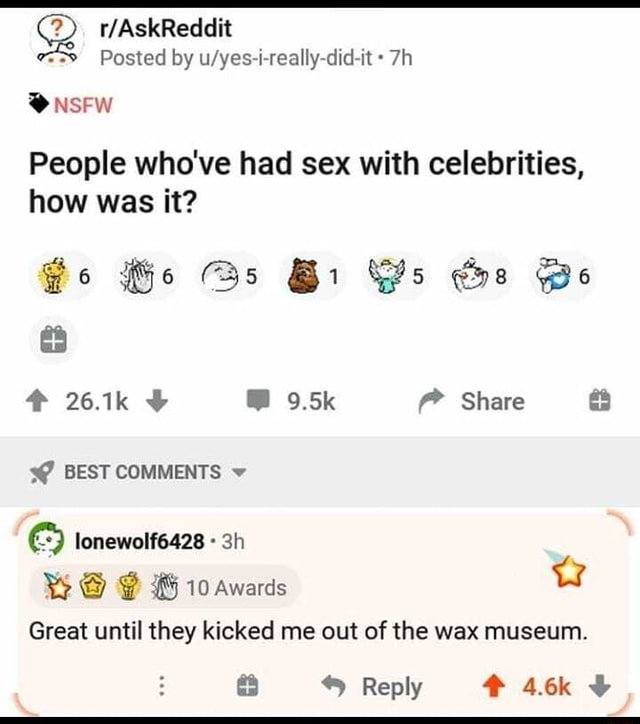640x724 pixels.
Task: Click the Share arrow icon
Action: point(430,401)
